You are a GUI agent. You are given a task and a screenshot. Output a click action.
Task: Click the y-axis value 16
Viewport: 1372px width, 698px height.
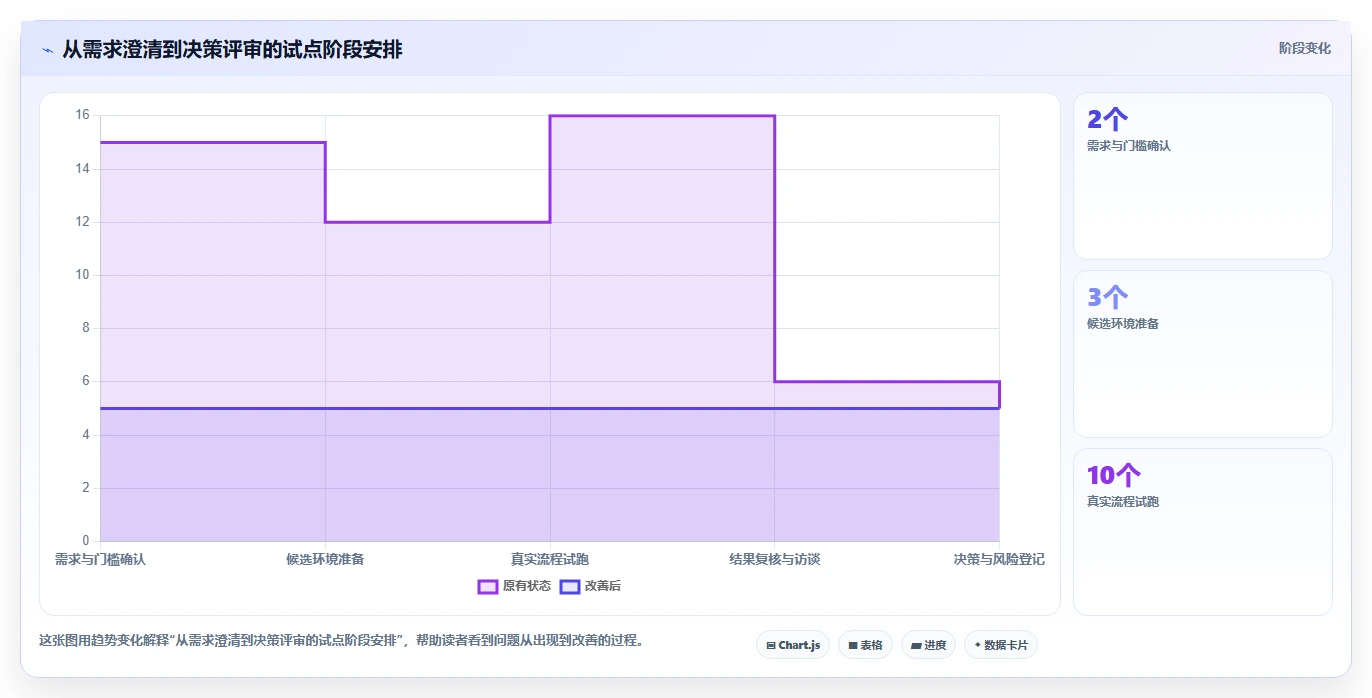pos(82,115)
